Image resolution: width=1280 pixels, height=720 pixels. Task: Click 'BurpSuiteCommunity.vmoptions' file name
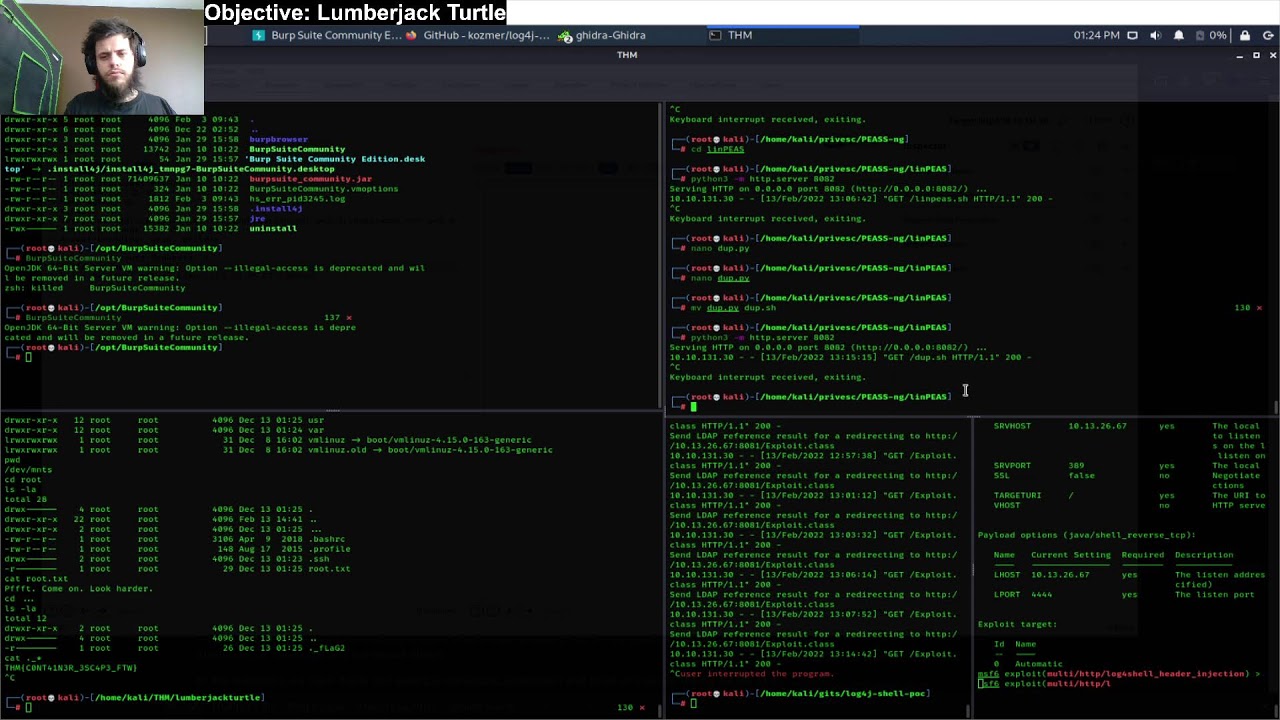point(323,188)
